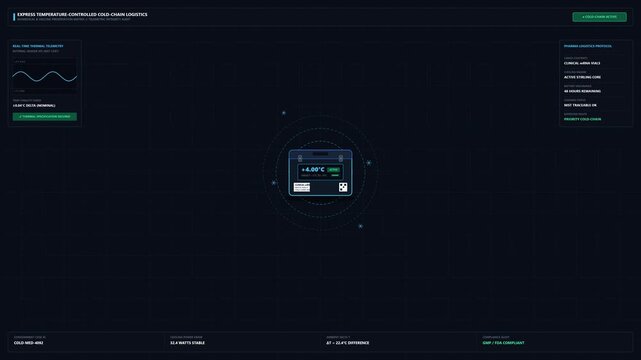Click the right latch on the cooler lid
The height and width of the screenshot is (360, 641).
341,158
